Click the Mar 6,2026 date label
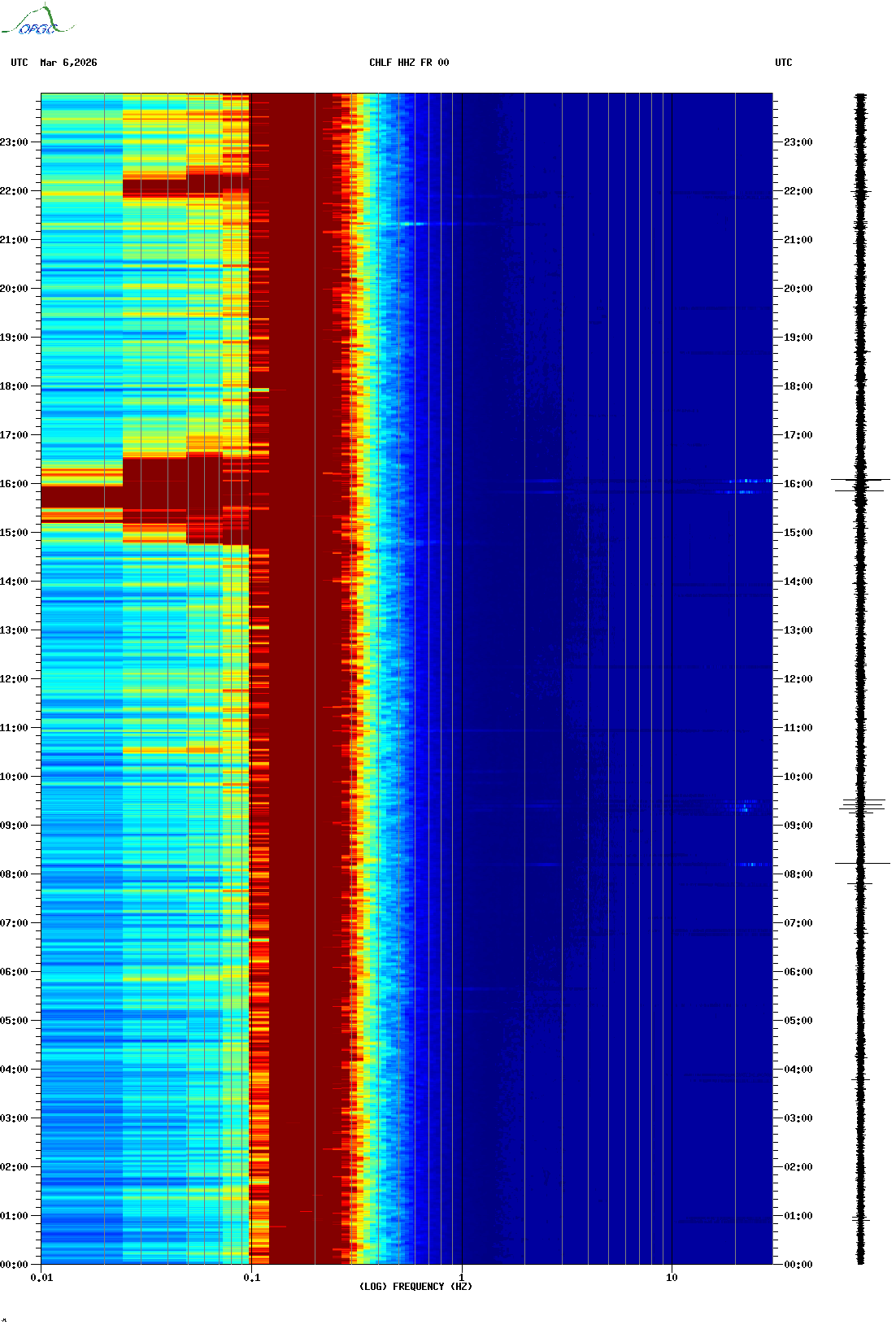This screenshot has width=896, height=1329. click(68, 63)
